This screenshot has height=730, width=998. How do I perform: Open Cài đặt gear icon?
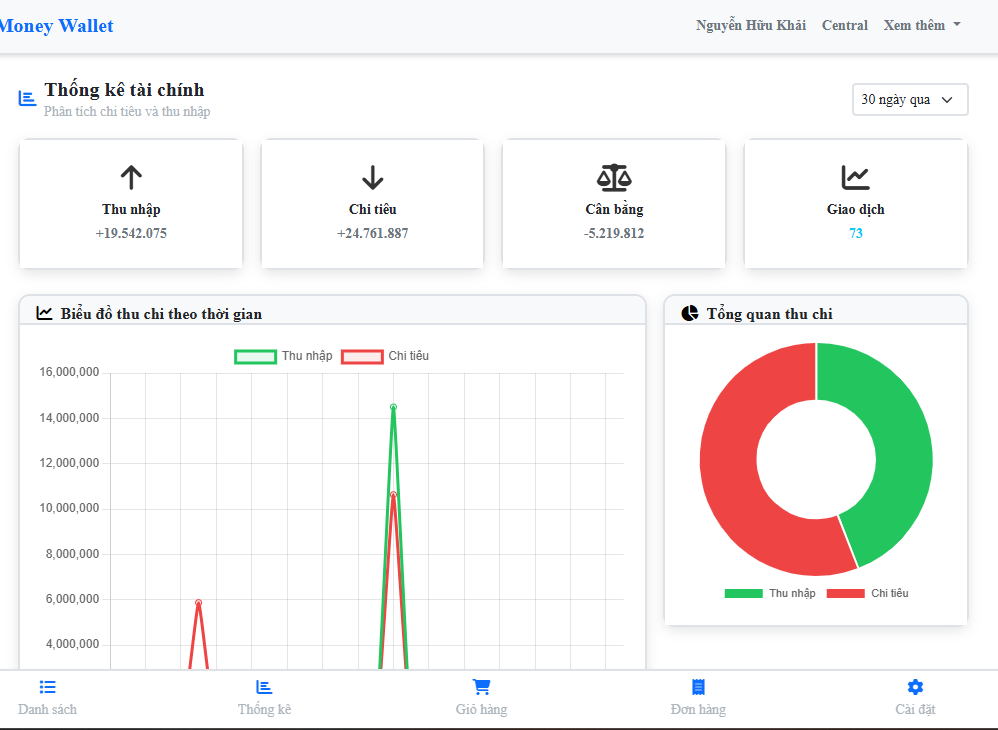915,687
